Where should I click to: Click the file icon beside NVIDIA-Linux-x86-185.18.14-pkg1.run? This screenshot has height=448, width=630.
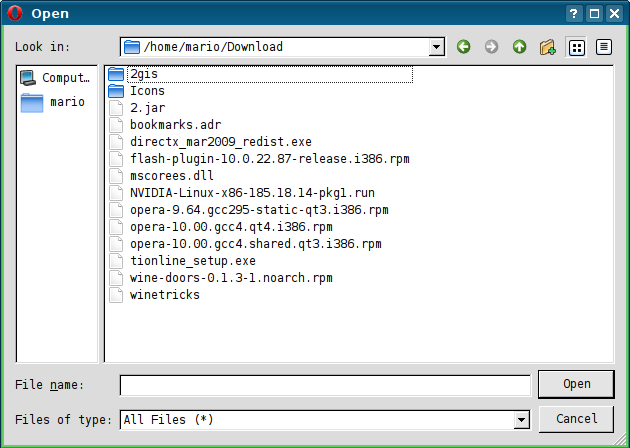click(x=116, y=193)
